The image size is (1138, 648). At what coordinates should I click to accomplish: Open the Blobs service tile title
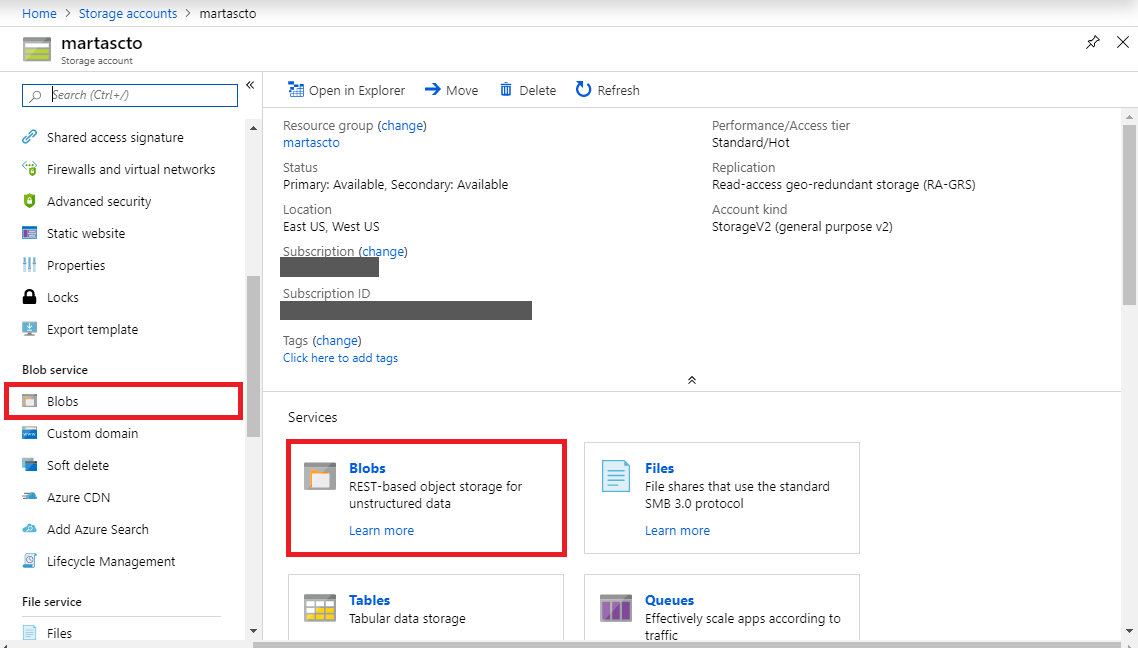(367, 468)
